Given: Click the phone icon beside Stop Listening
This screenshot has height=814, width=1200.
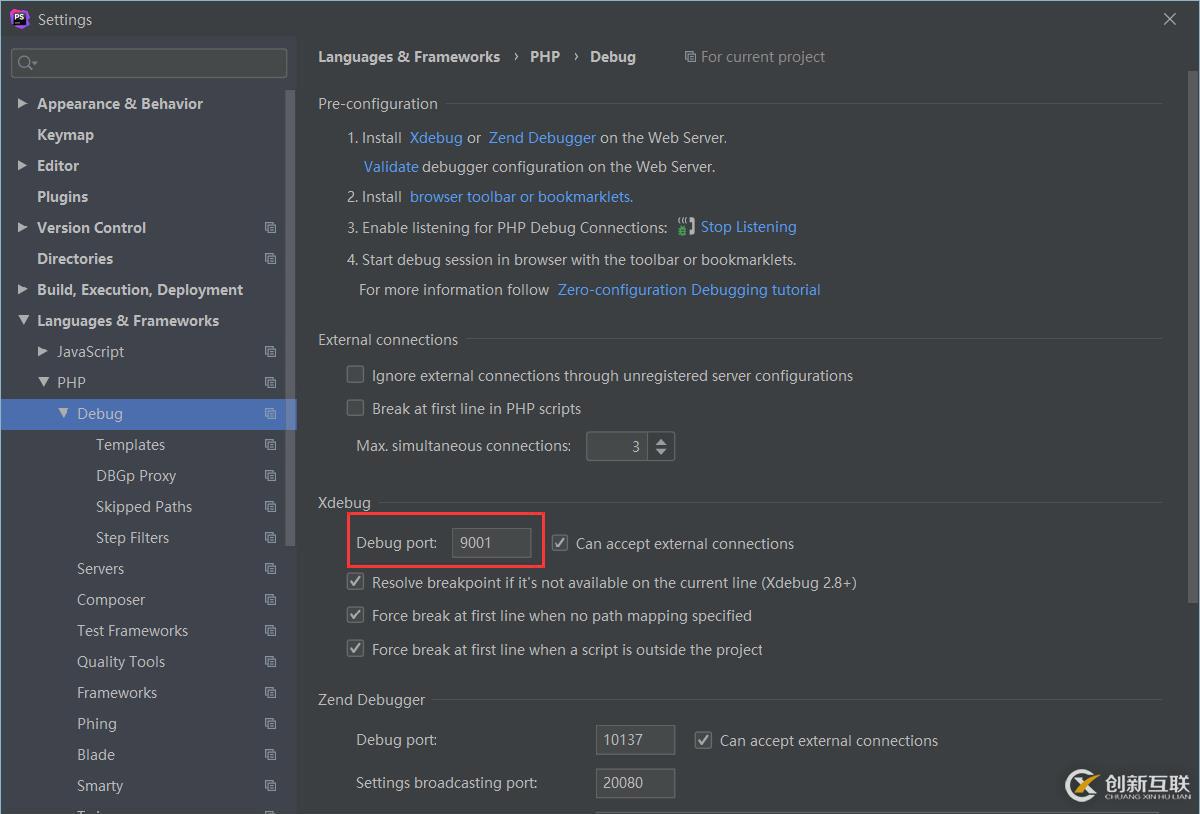Looking at the screenshot, I should click(685, 227).
